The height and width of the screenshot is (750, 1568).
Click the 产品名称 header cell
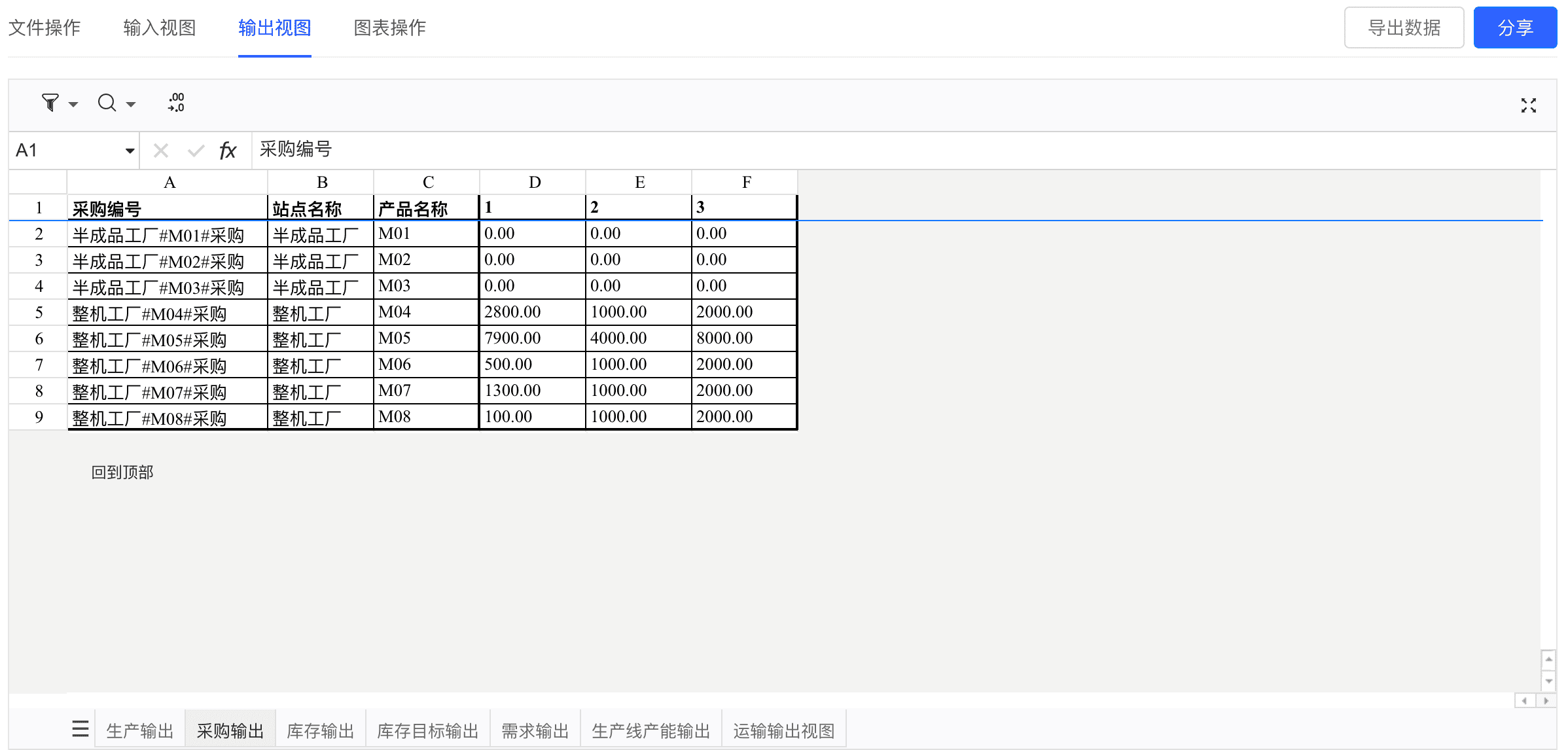tap(427, 208)
